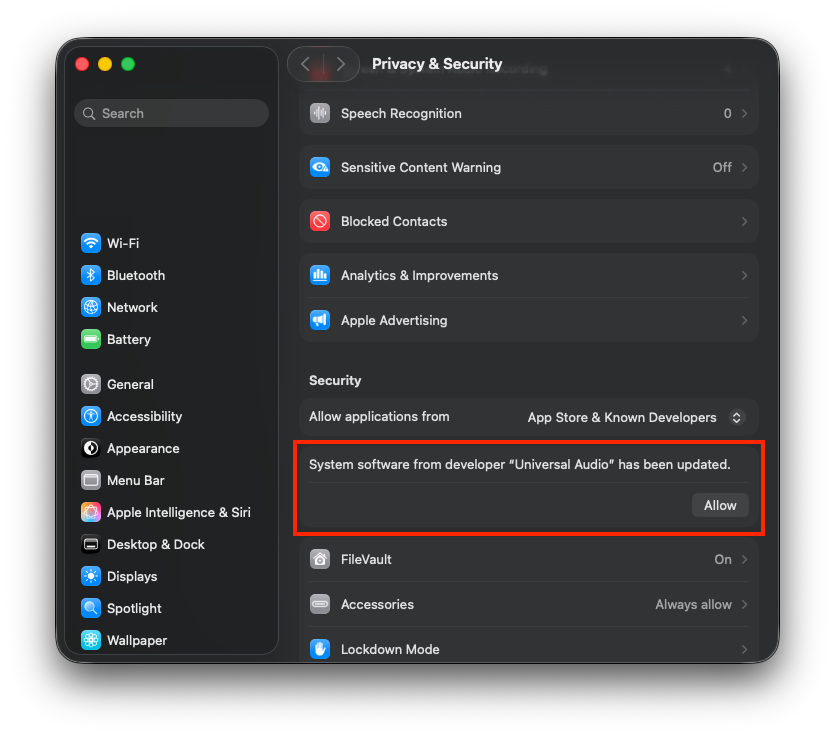Click the Search field in sidebar

[x=171, y=113]
